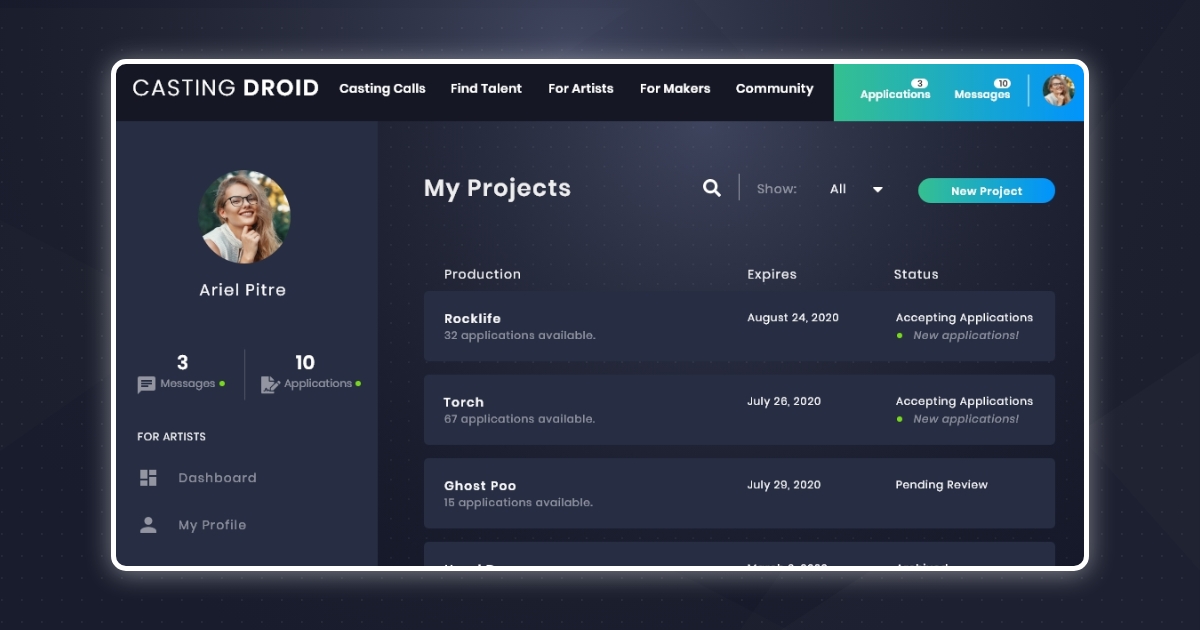The image size is (1200, 630).
Task: Toggle the green new-applications indicator on Rocklife
Action: point(901,335)
